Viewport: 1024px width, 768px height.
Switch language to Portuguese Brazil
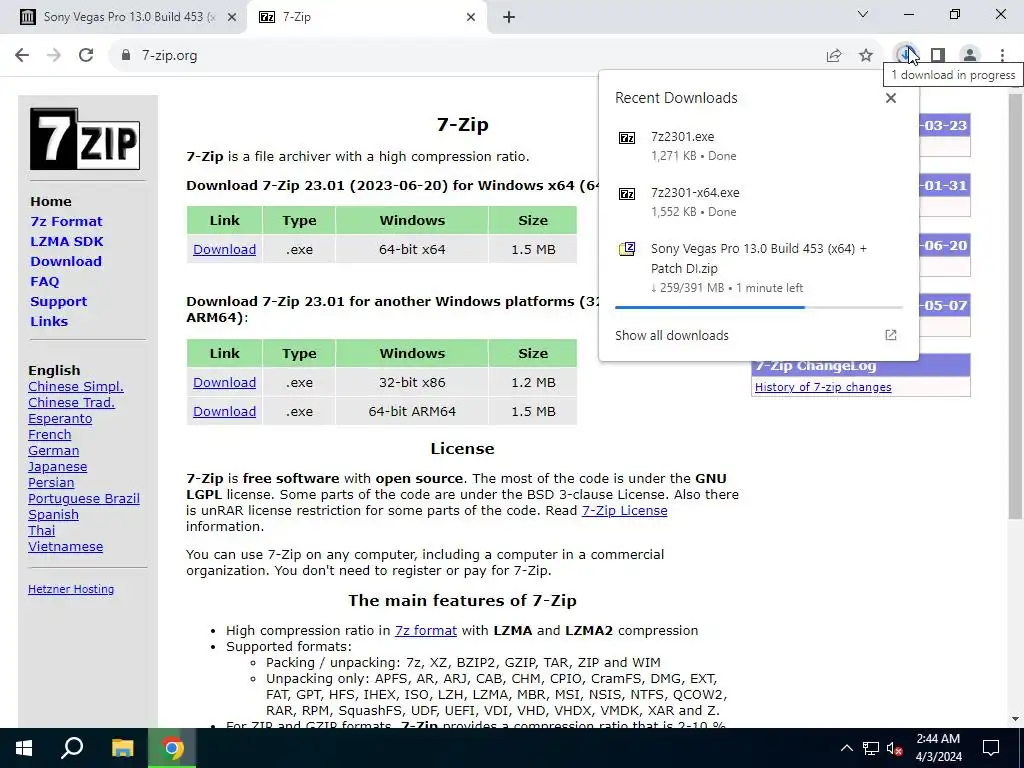pyautogui.click(x=84, y=498)
